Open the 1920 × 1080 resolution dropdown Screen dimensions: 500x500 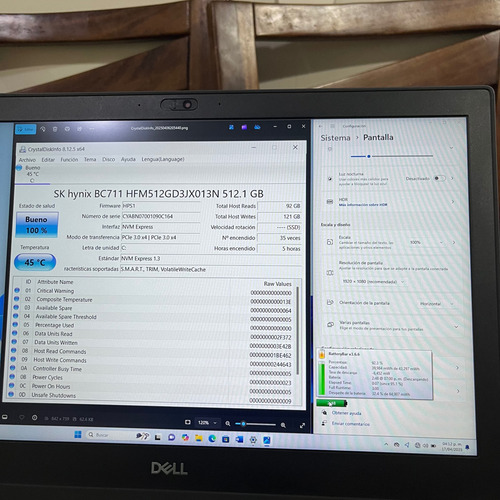click(x=374, y=282)
